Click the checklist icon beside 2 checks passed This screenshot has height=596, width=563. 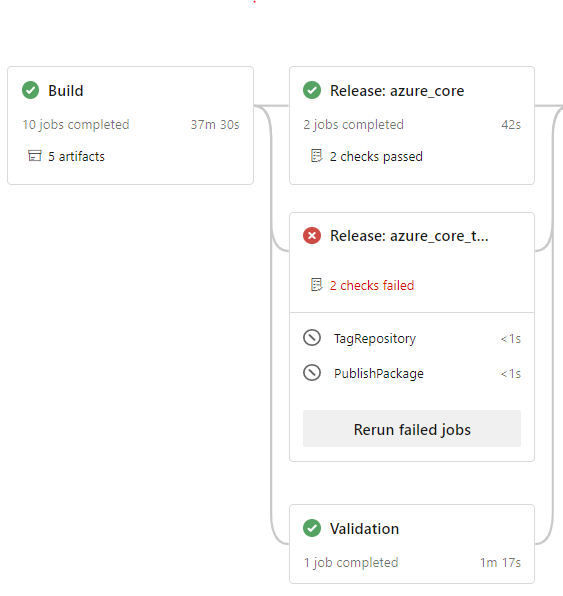pos(317,156)
